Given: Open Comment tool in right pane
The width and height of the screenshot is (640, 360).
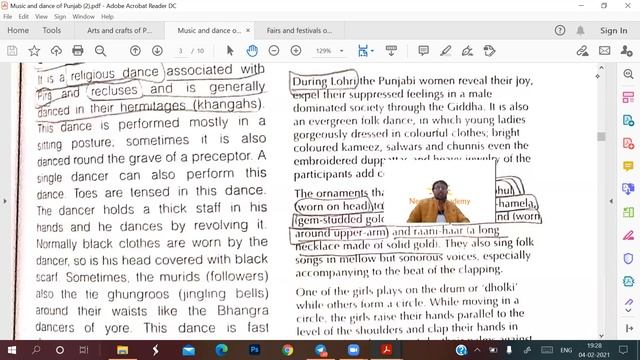Looking at the screenshot, I should click(629, 166).
